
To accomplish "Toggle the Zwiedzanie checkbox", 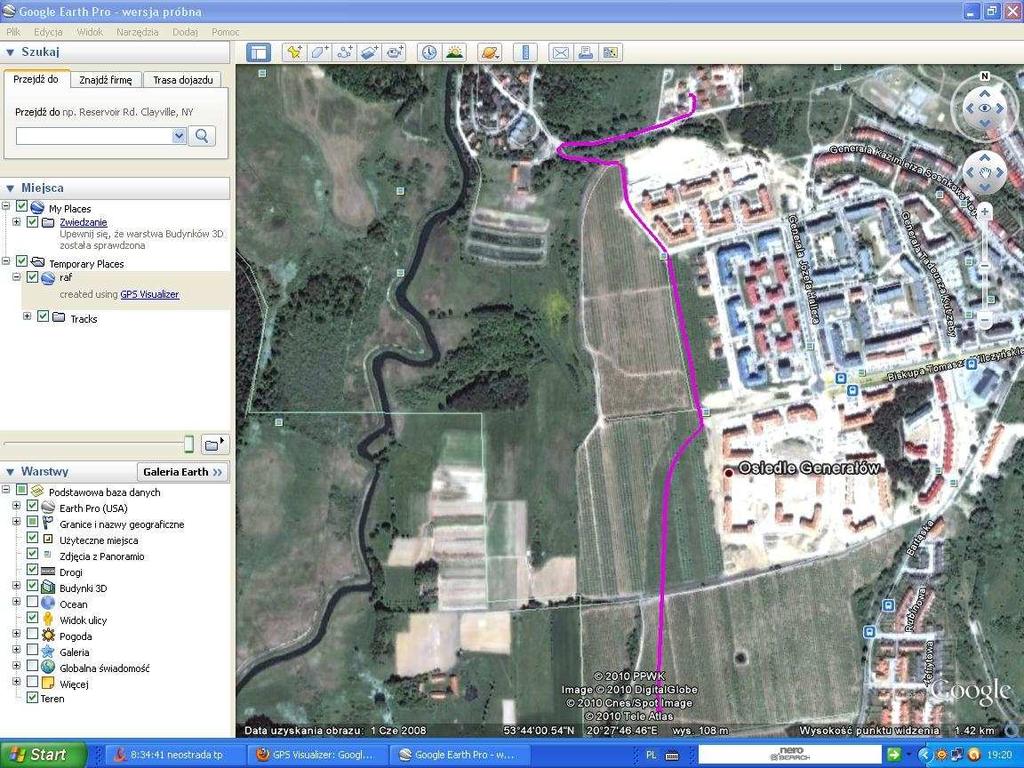I will (32, 222).
